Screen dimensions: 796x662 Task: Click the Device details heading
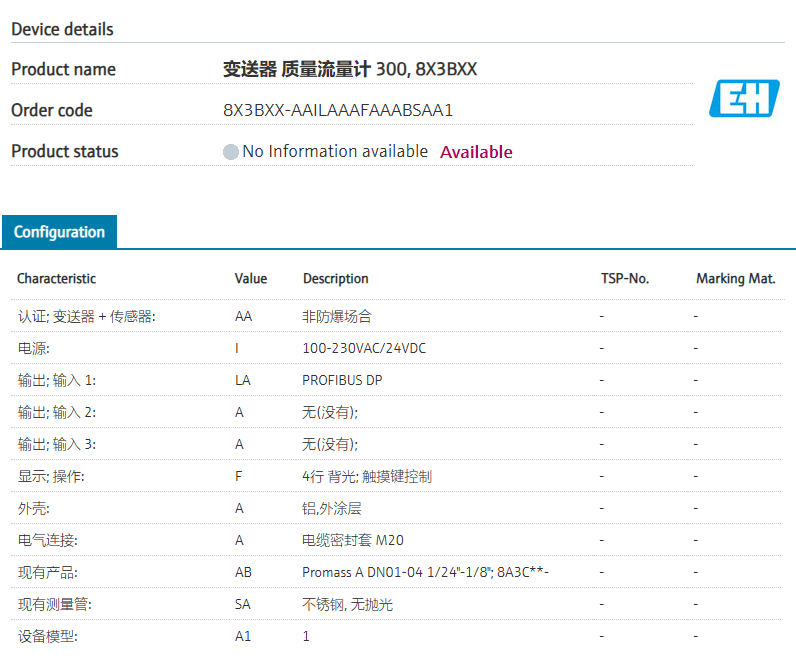[x=62, y=29]
